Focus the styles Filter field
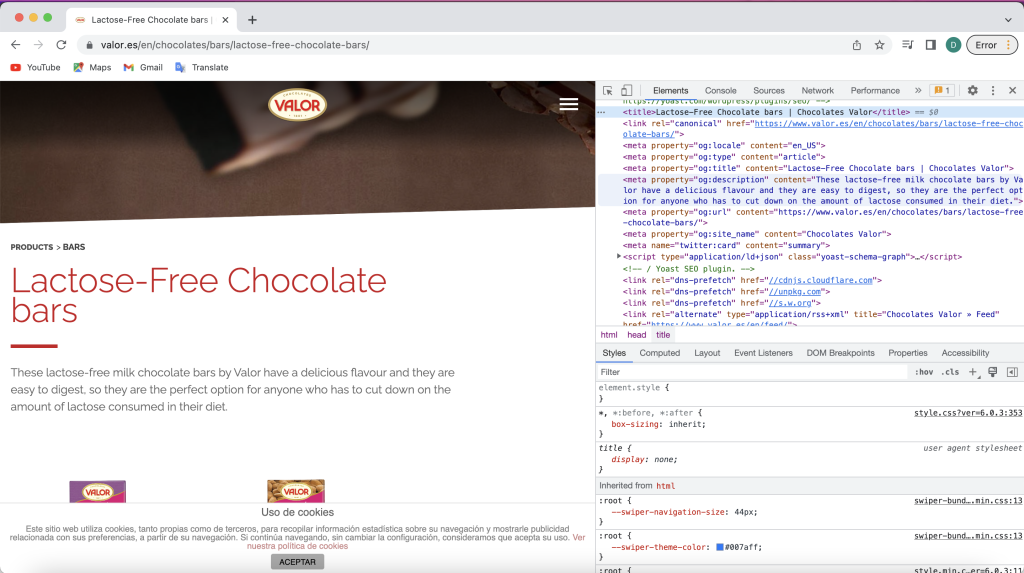The width and height of the screenshot is (1024, 573). click(x=751, y=372)
